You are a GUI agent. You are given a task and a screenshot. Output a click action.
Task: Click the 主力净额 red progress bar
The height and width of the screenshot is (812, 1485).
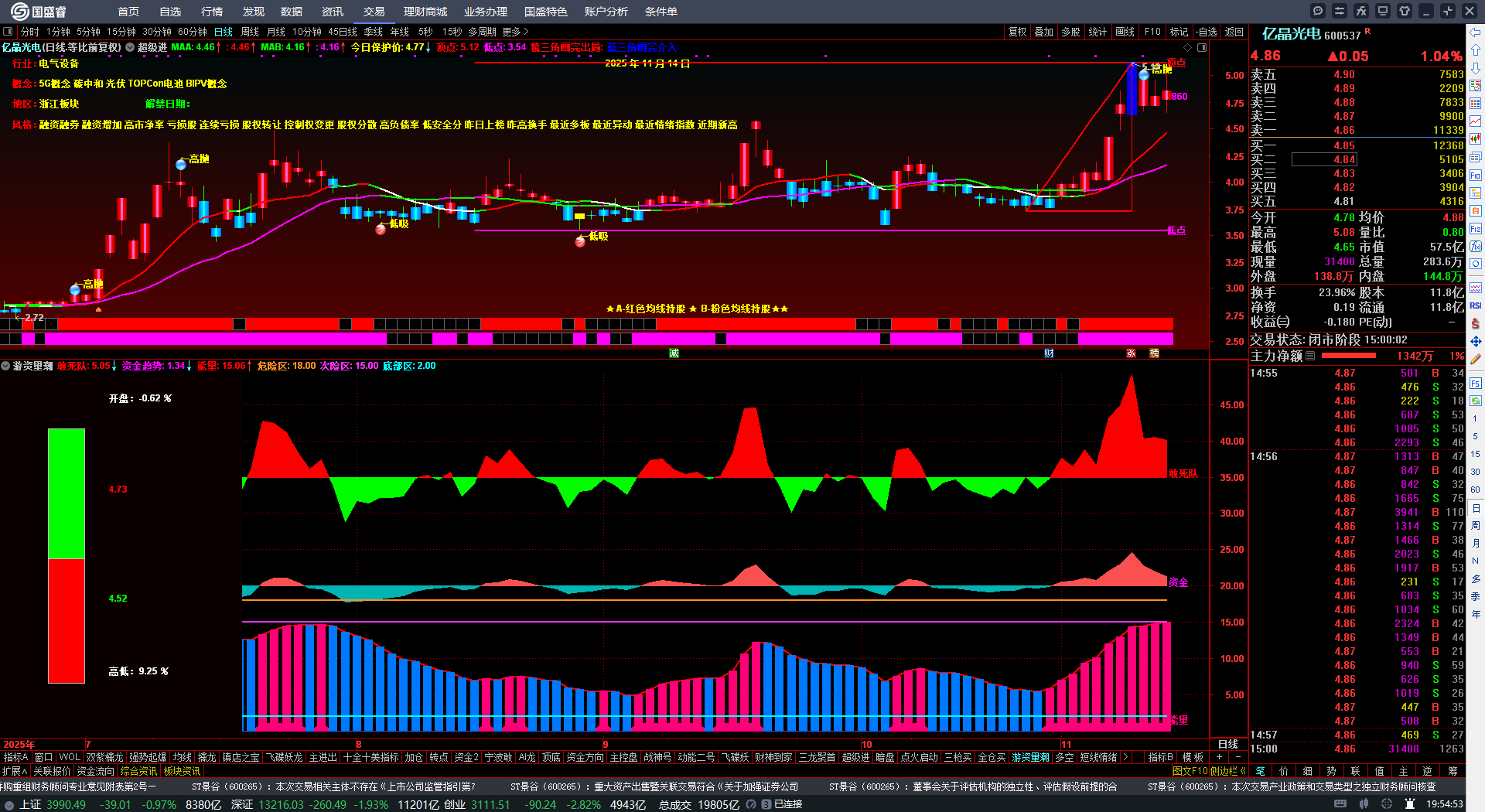[x=1349, y=356]
